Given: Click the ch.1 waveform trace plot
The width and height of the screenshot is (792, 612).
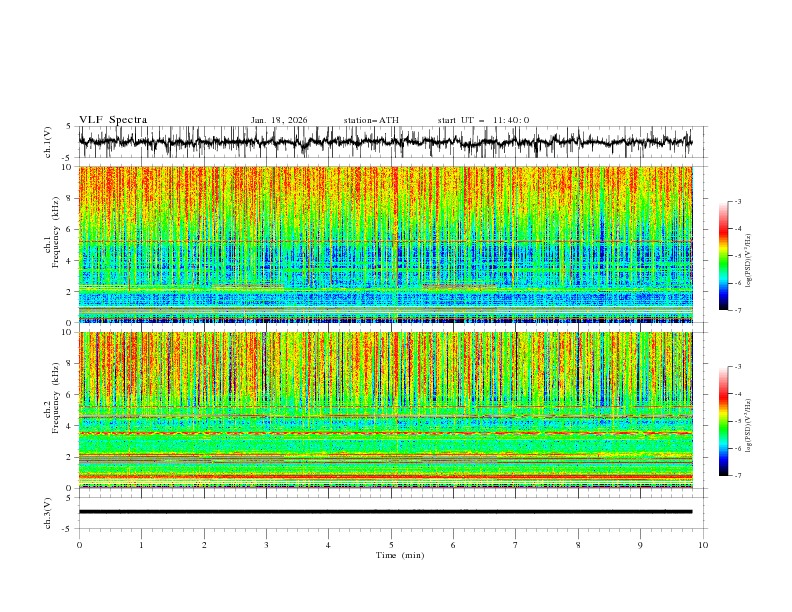Looking at the screenshot, I should (x=386, y=142).
